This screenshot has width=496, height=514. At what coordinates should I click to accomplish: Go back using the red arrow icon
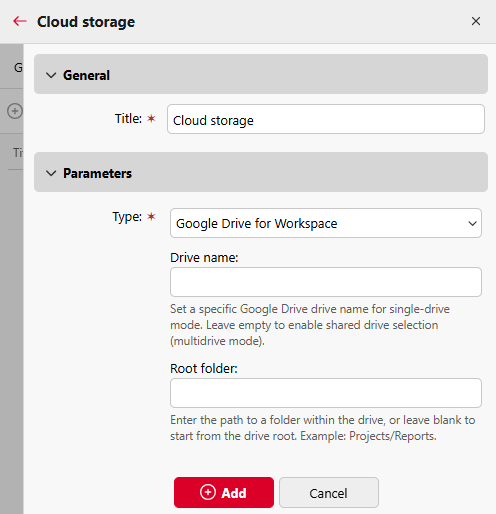pyautogui.click(x=20, y=21)
